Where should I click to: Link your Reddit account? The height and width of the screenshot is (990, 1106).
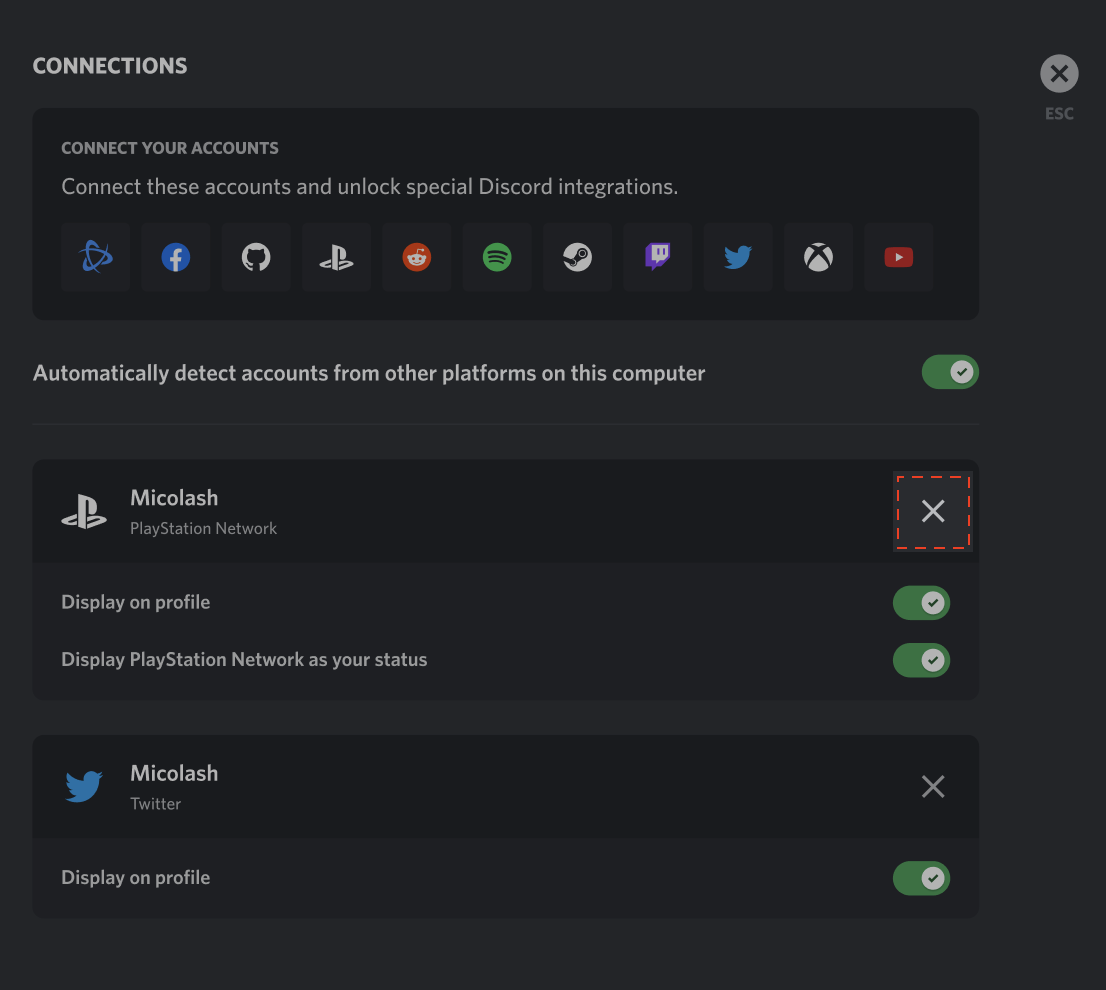pos(417,258)
